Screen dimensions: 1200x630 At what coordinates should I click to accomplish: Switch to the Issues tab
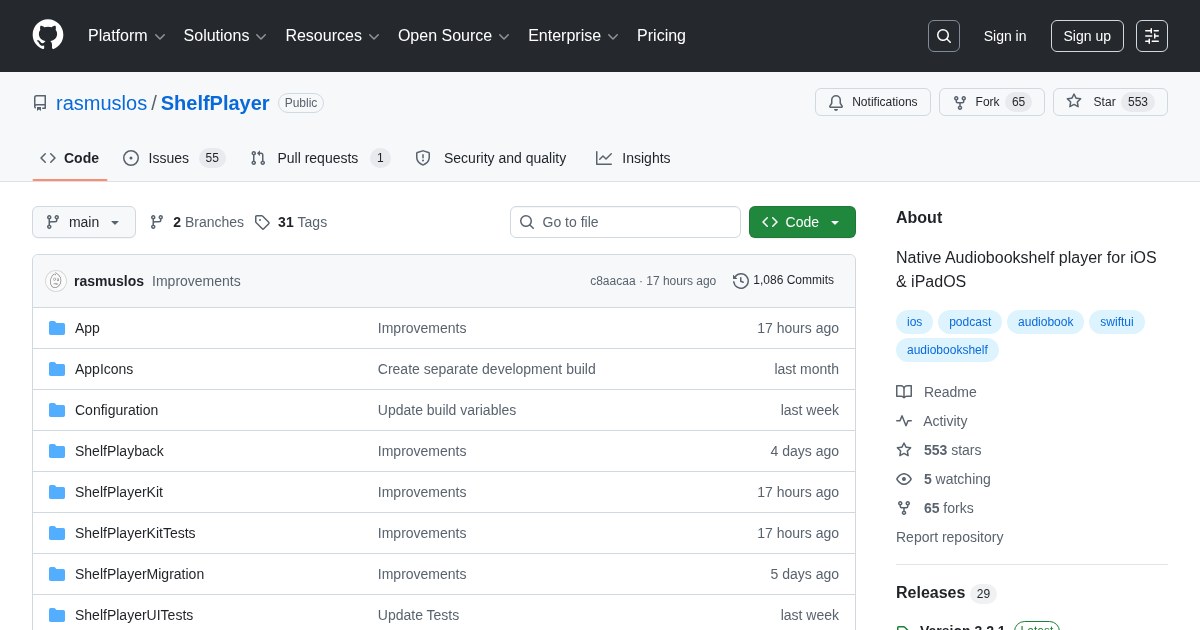point(174,158)
